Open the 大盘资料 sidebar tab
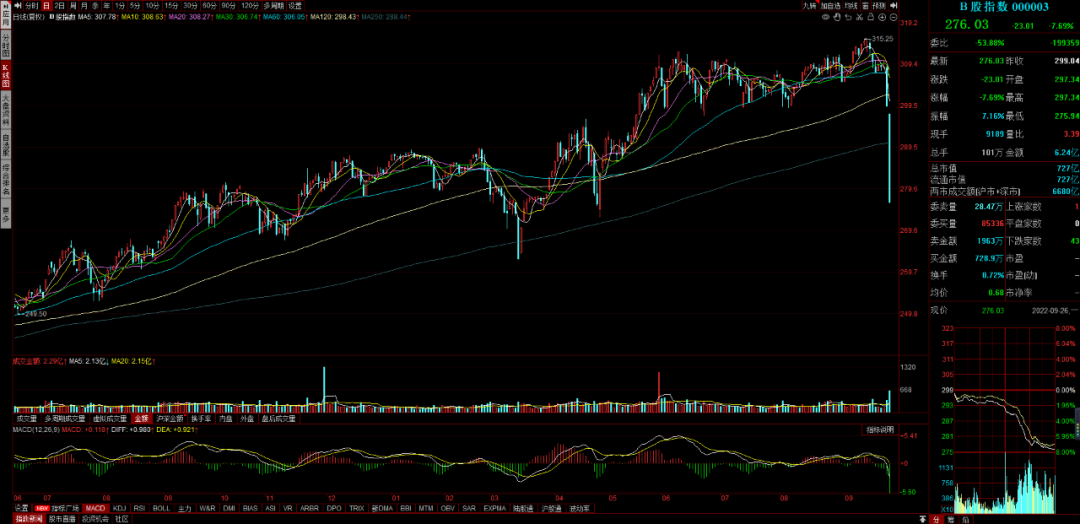Image resolution: width=1080 pixels, height=524 pixels. [6, 108]
